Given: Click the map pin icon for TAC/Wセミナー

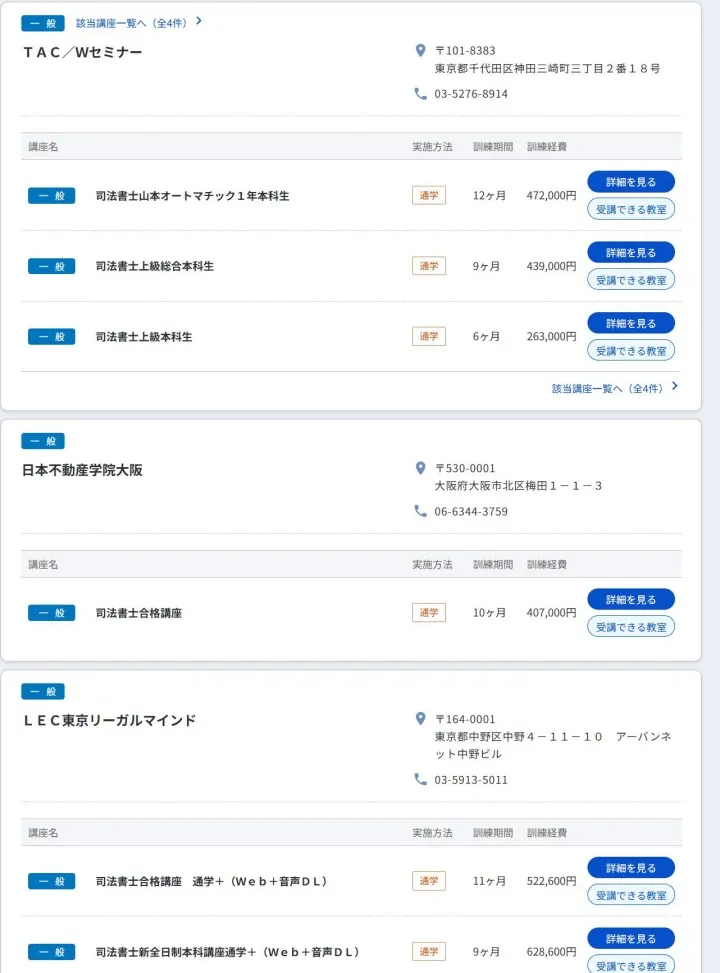Looking at the screenshot, I should (x=421, y=51).
